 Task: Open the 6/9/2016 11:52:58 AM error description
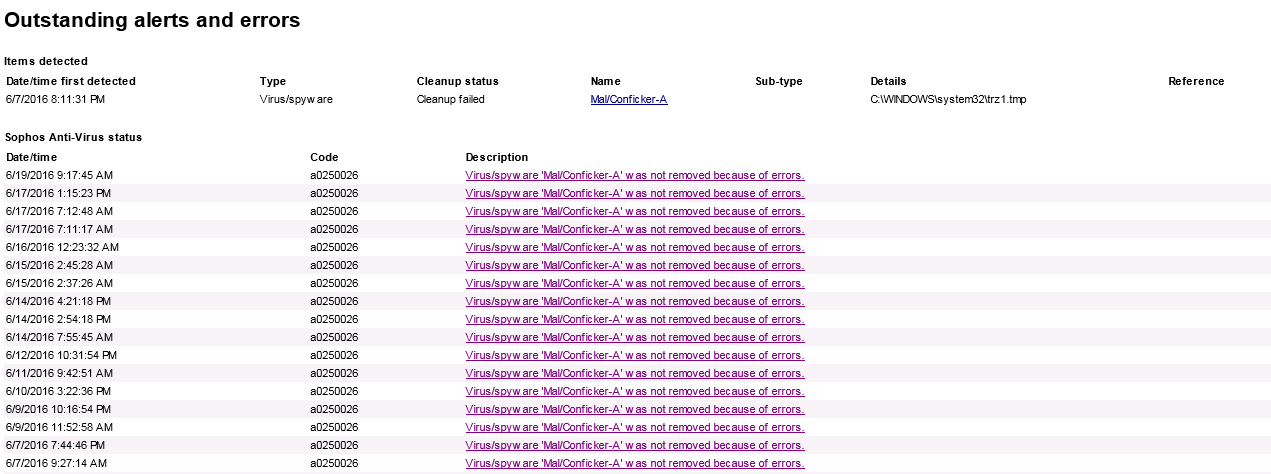pos(635,427)
